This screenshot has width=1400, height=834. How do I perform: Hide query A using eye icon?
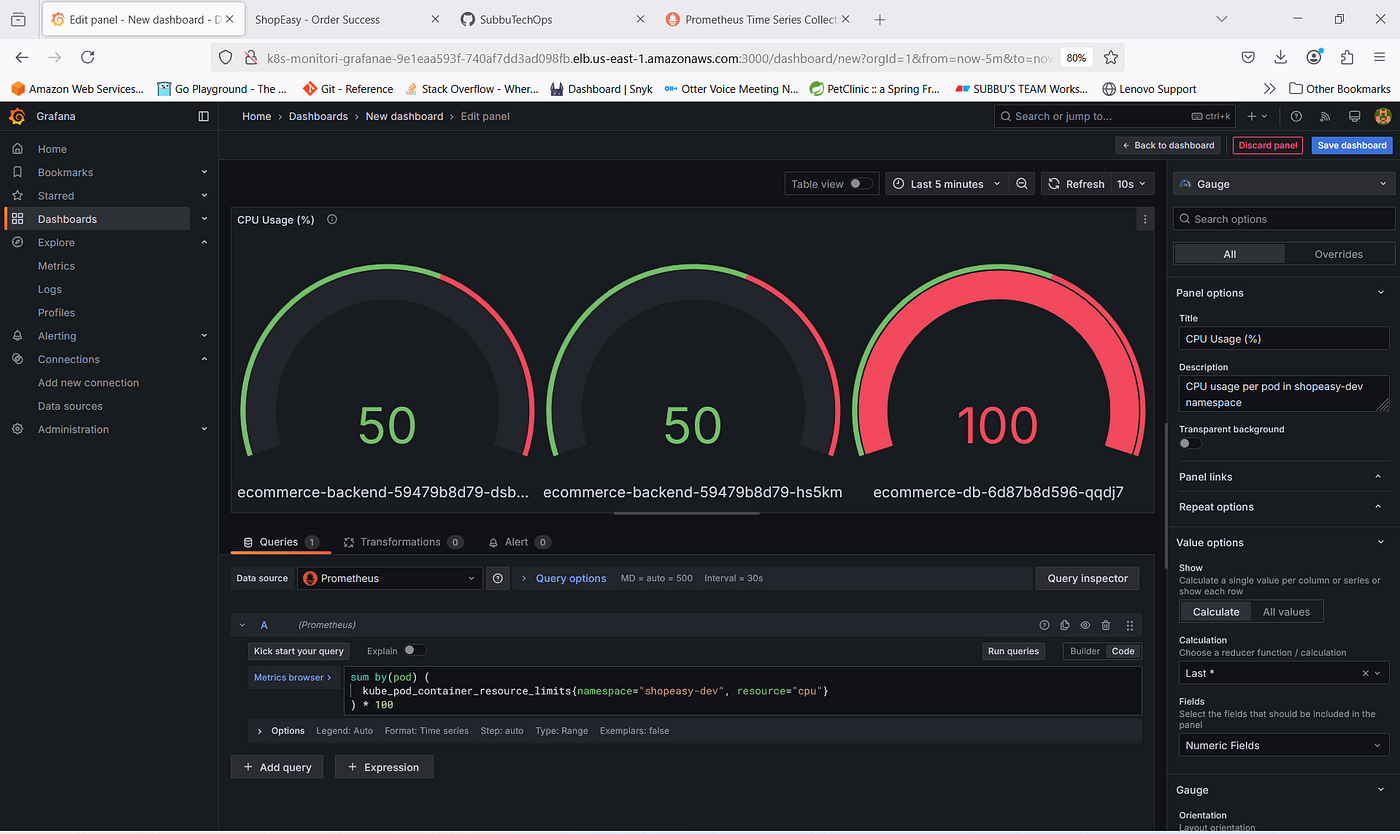tap(1085, 625)
